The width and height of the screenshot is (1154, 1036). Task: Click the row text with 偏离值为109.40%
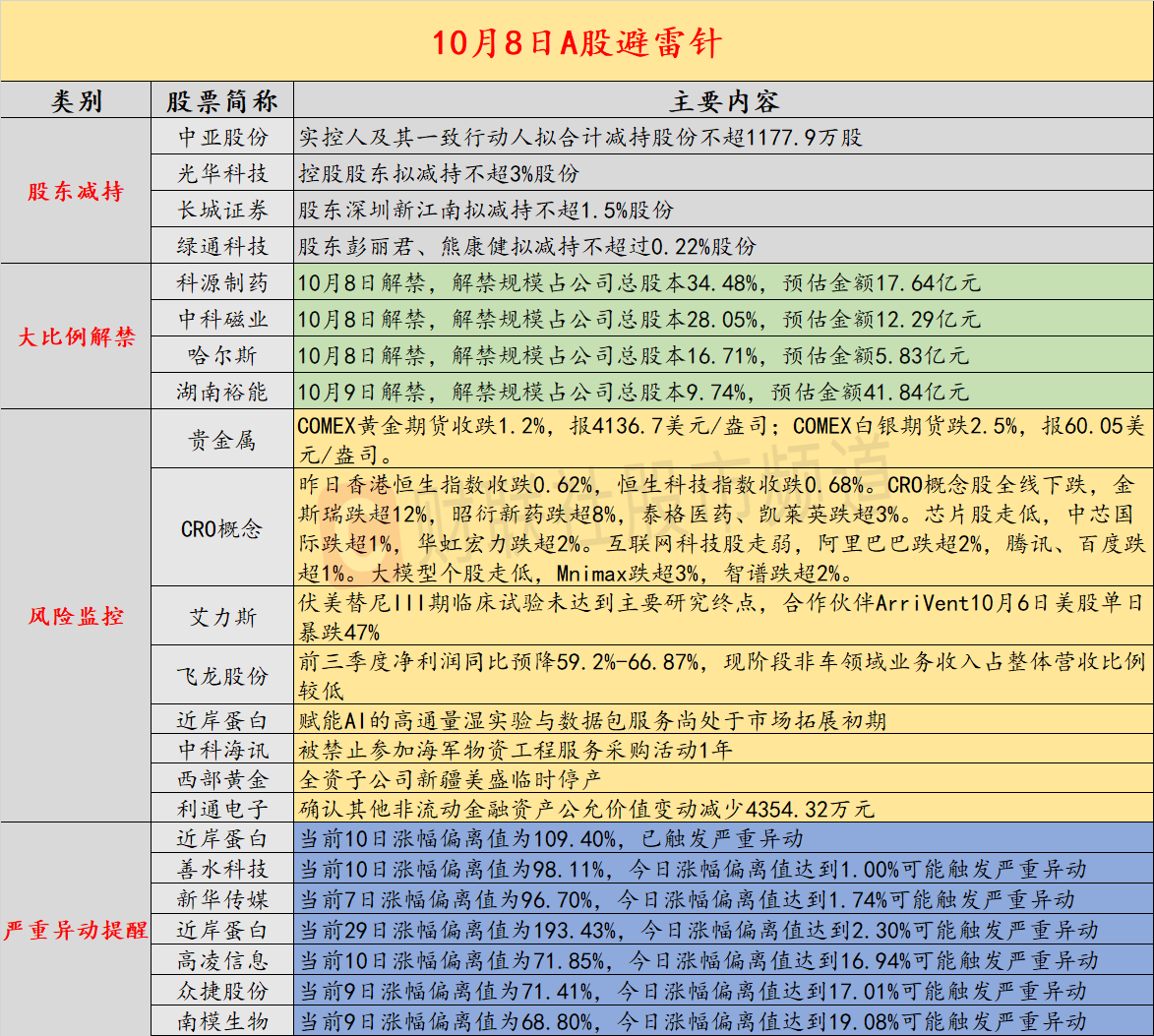pyautogui.click(x=551, y=839)
